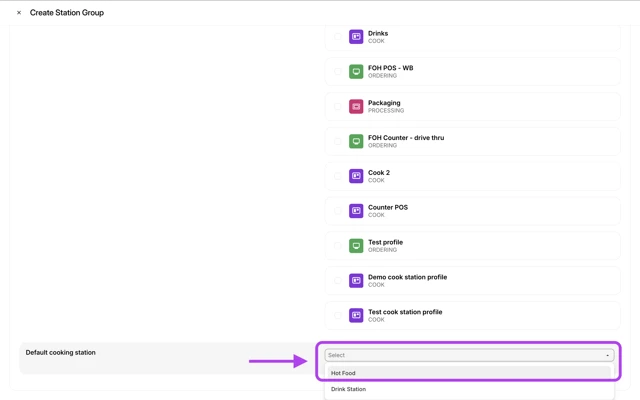Enable the Drinks station checkbox
This screenshot has width=640, height=400.
pyautogui.click(x=337, y=37)
